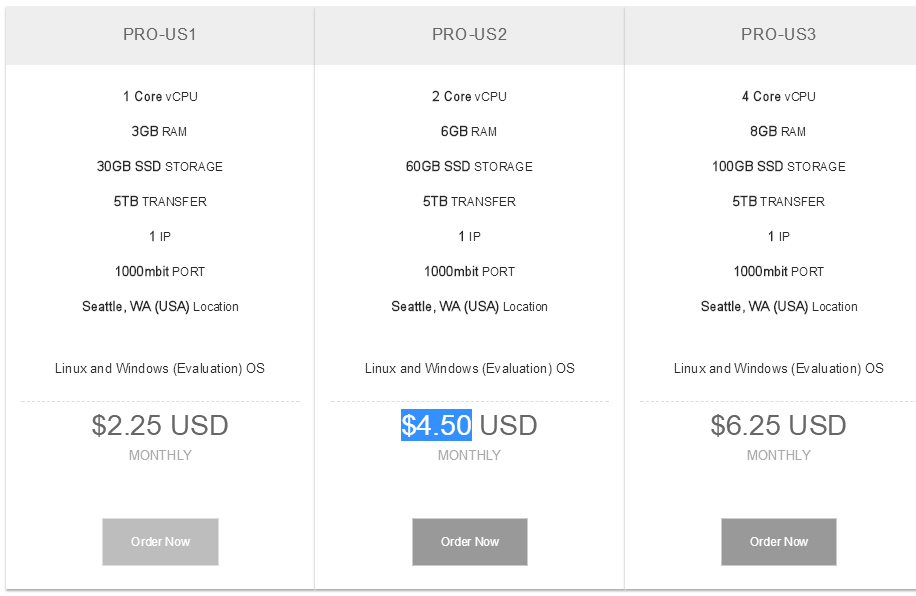Click the 30GB SSD STORAGE text

[x=160, y=167]
